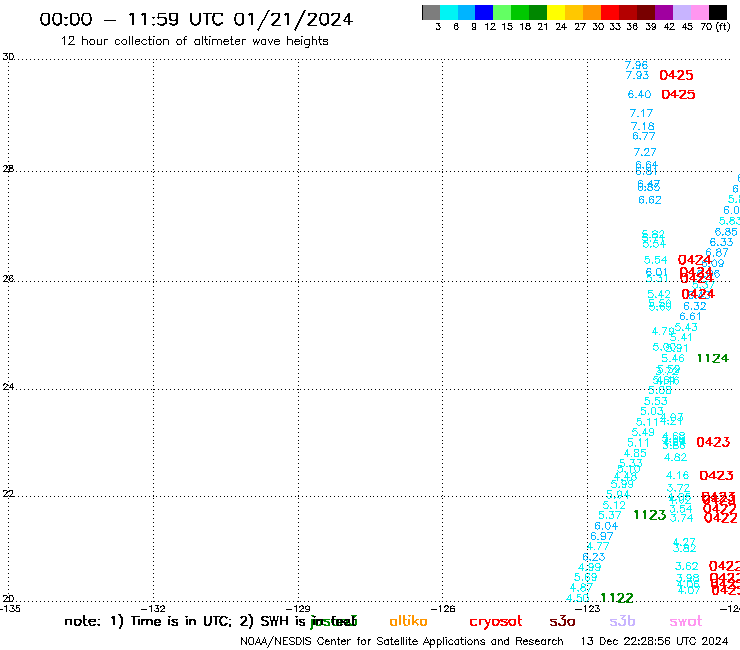This screenshot has width=740, height=650.
Task: Click the wave height value '5.53'
Action: click(x=656, y=401)
